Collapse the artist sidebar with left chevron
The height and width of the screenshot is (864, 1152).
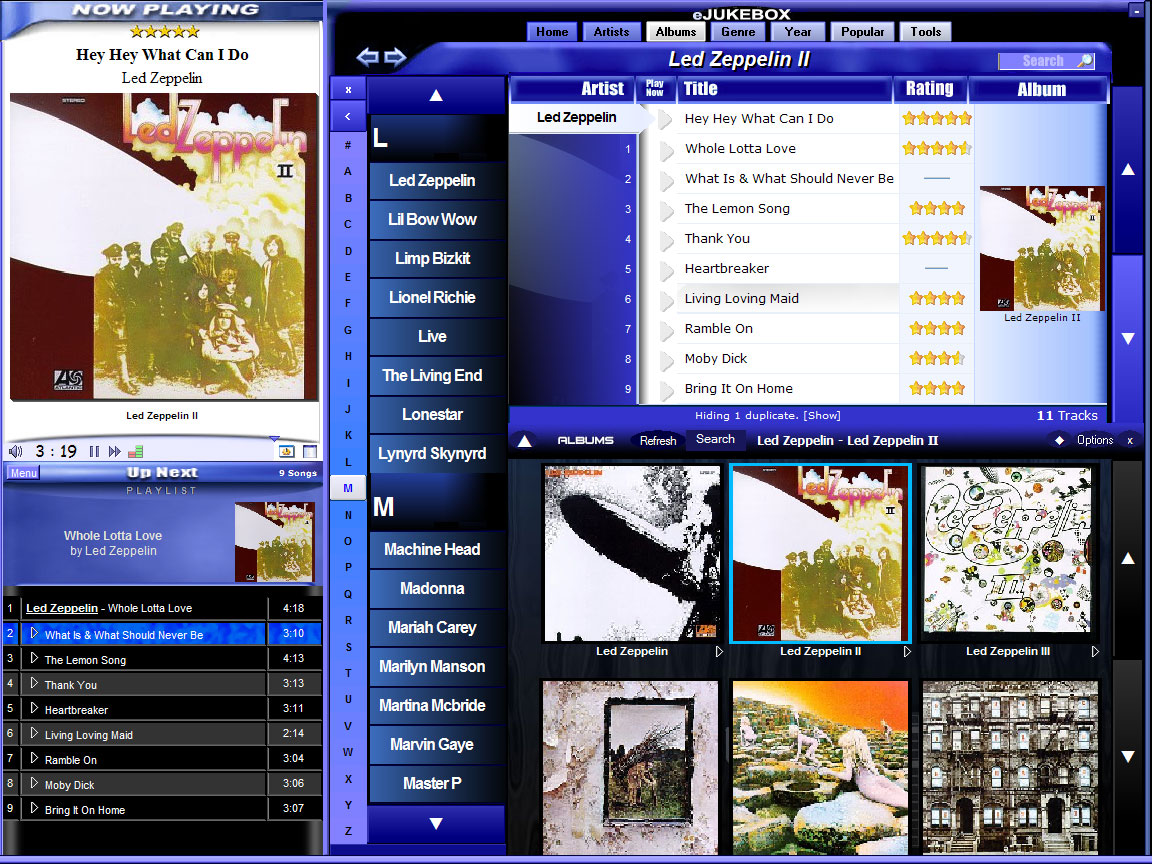pyautogui.click(x=348, y=116)
